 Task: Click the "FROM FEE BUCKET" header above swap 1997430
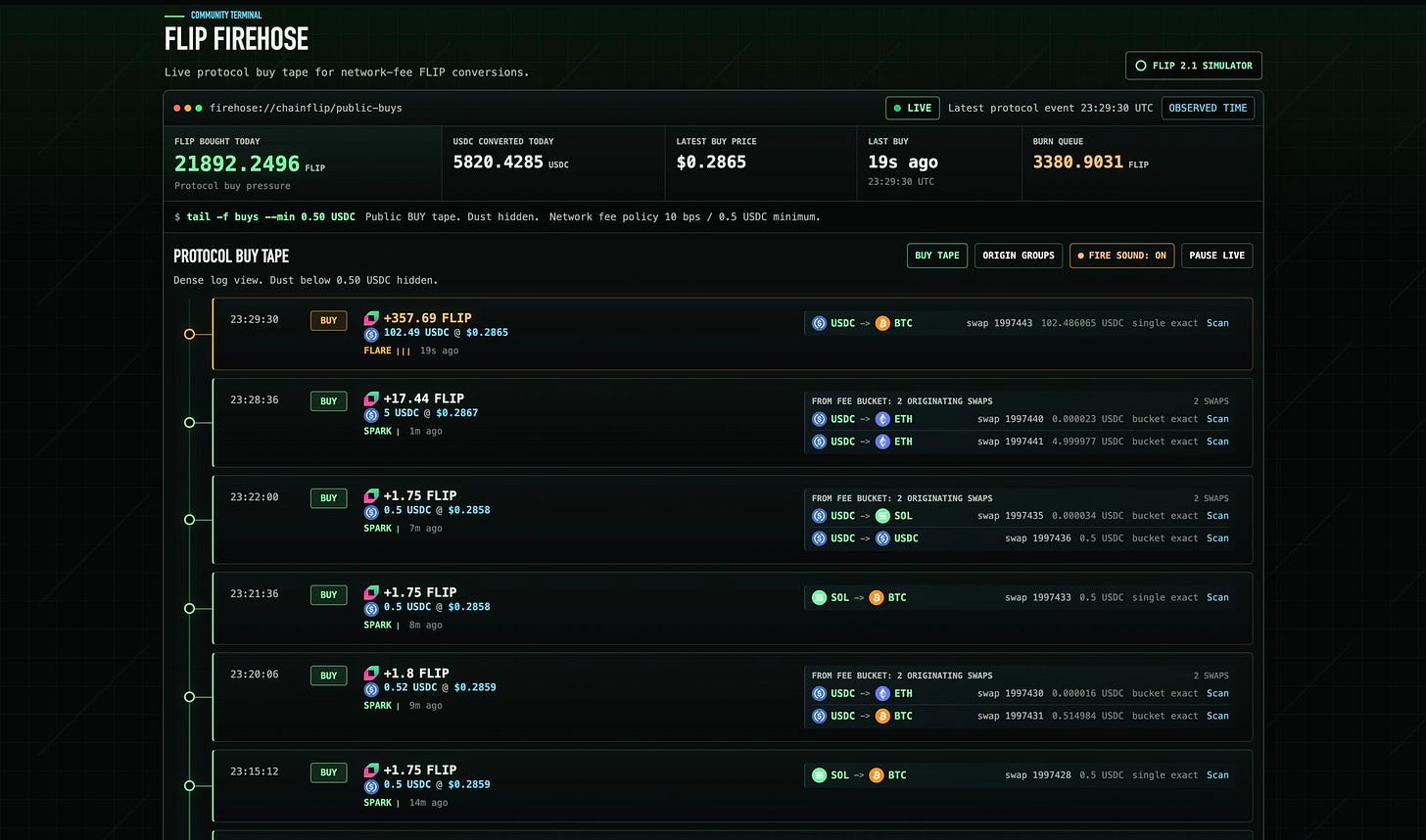pos(902,676)
